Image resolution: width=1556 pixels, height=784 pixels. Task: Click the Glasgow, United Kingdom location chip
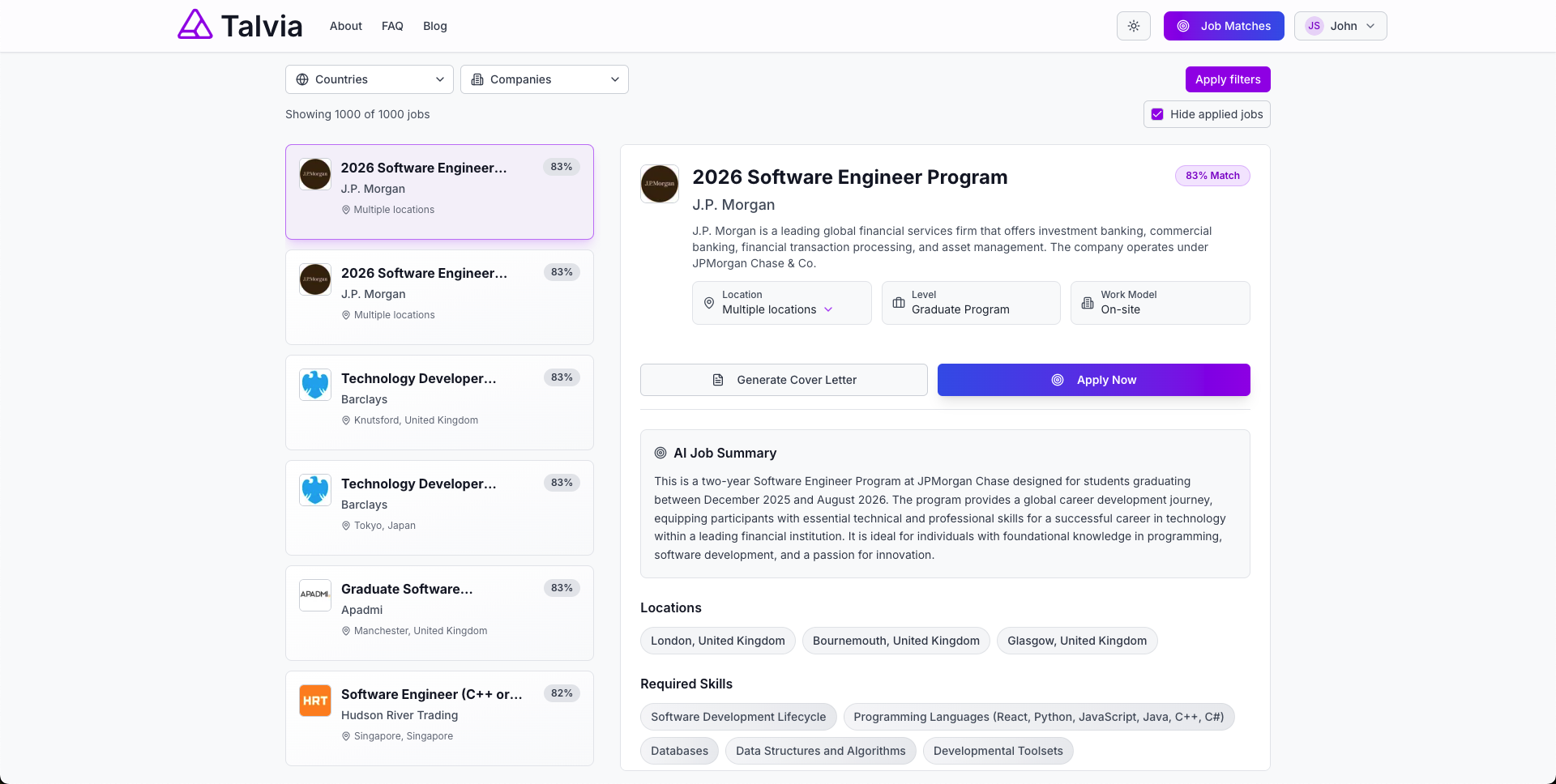[x=1077, y=641]
